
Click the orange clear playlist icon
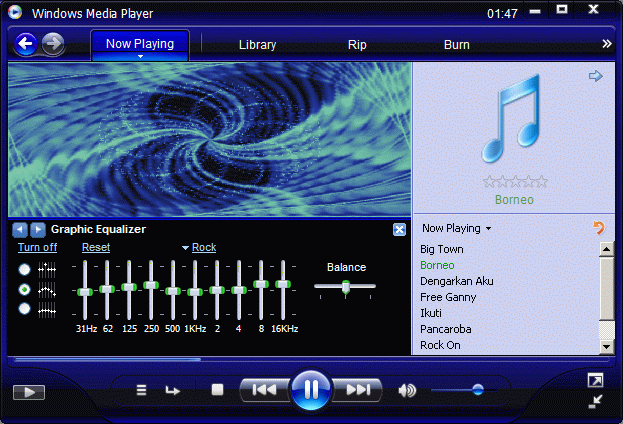click(599, 228)
